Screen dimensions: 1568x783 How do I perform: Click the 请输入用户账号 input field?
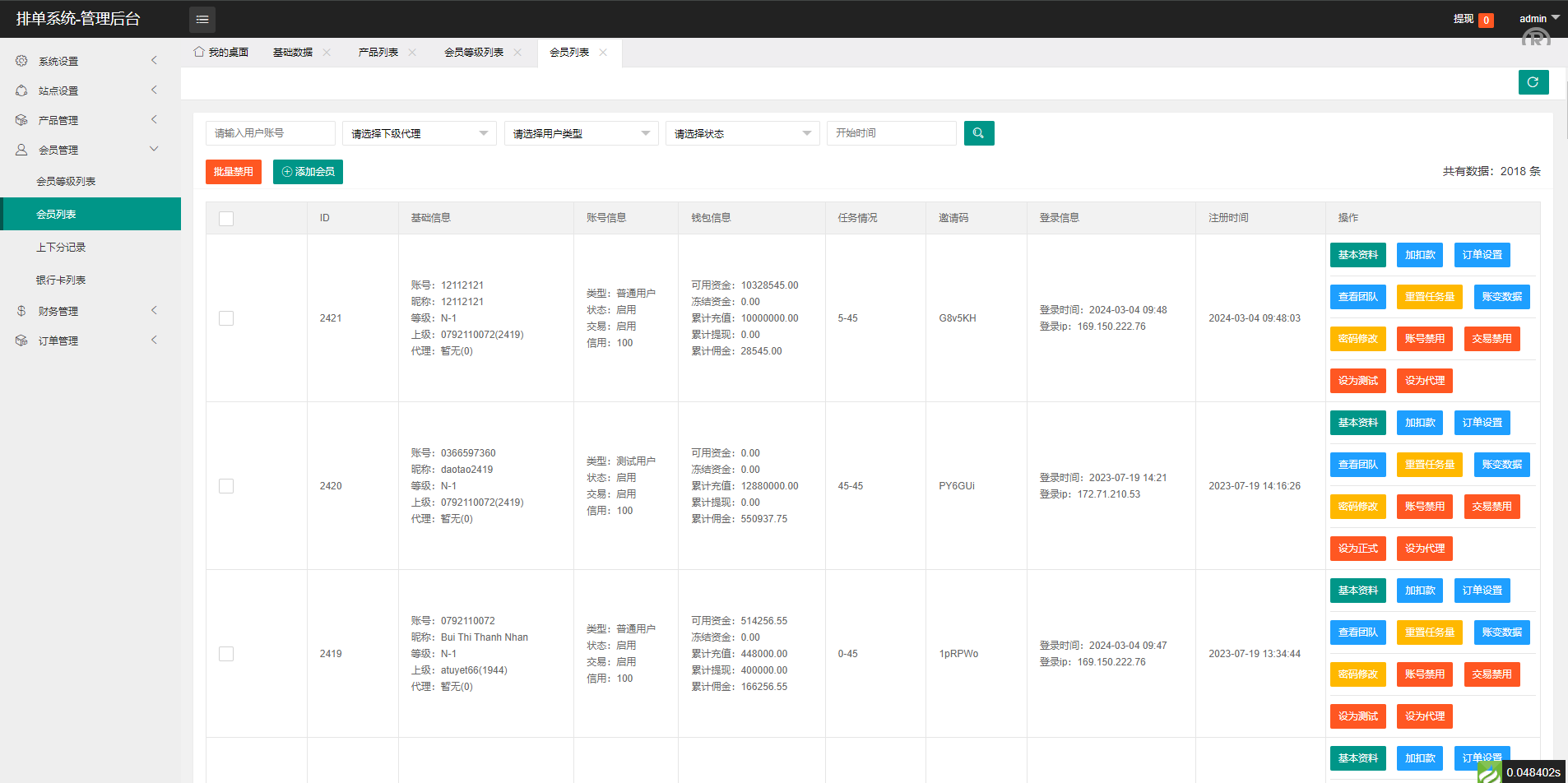point(270,133)
